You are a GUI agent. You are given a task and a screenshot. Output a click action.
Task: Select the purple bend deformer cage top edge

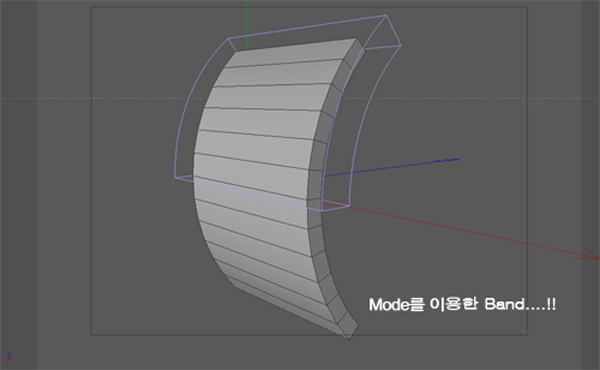point(307,27)
